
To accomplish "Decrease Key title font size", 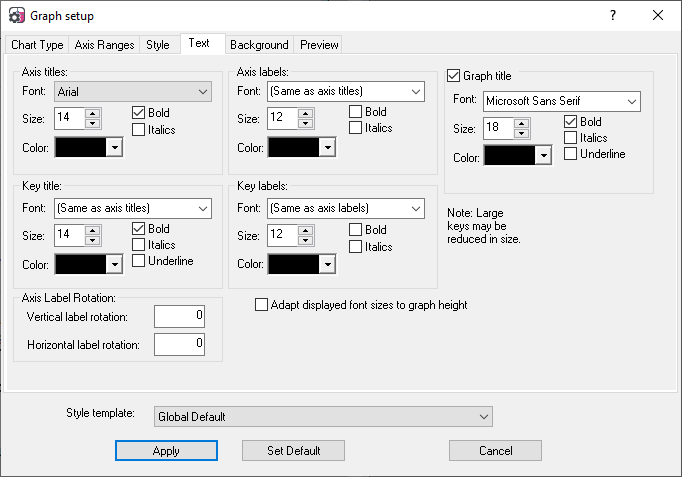I will 93,240.
